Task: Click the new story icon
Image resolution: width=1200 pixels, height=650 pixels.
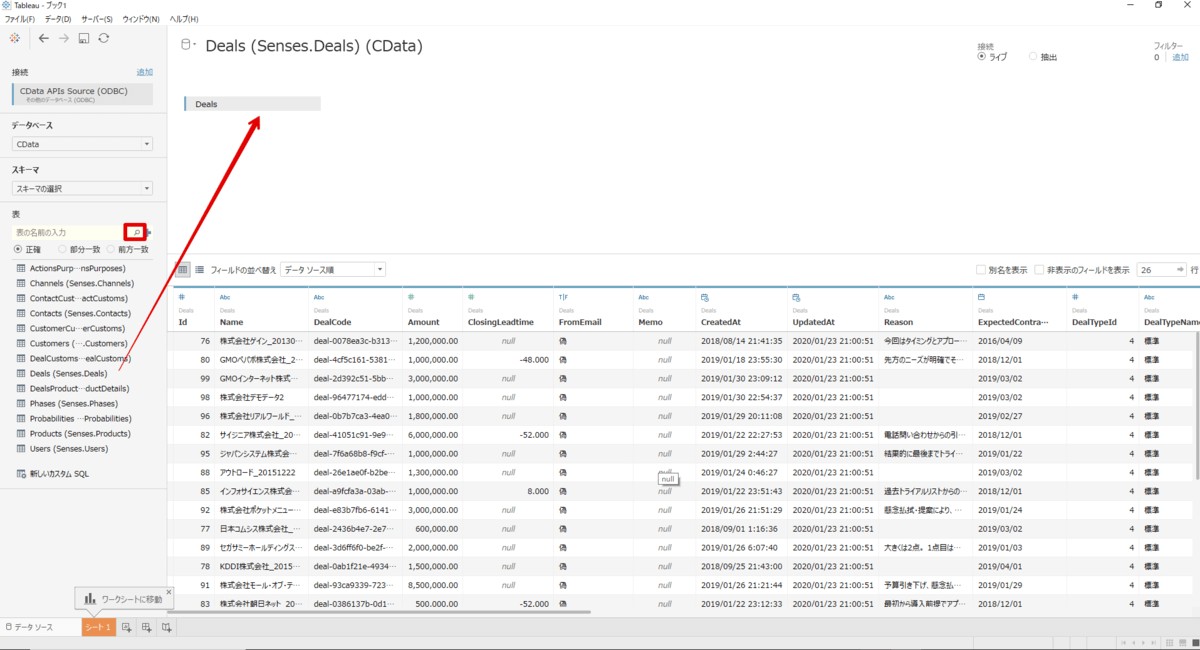Action: 167,627
